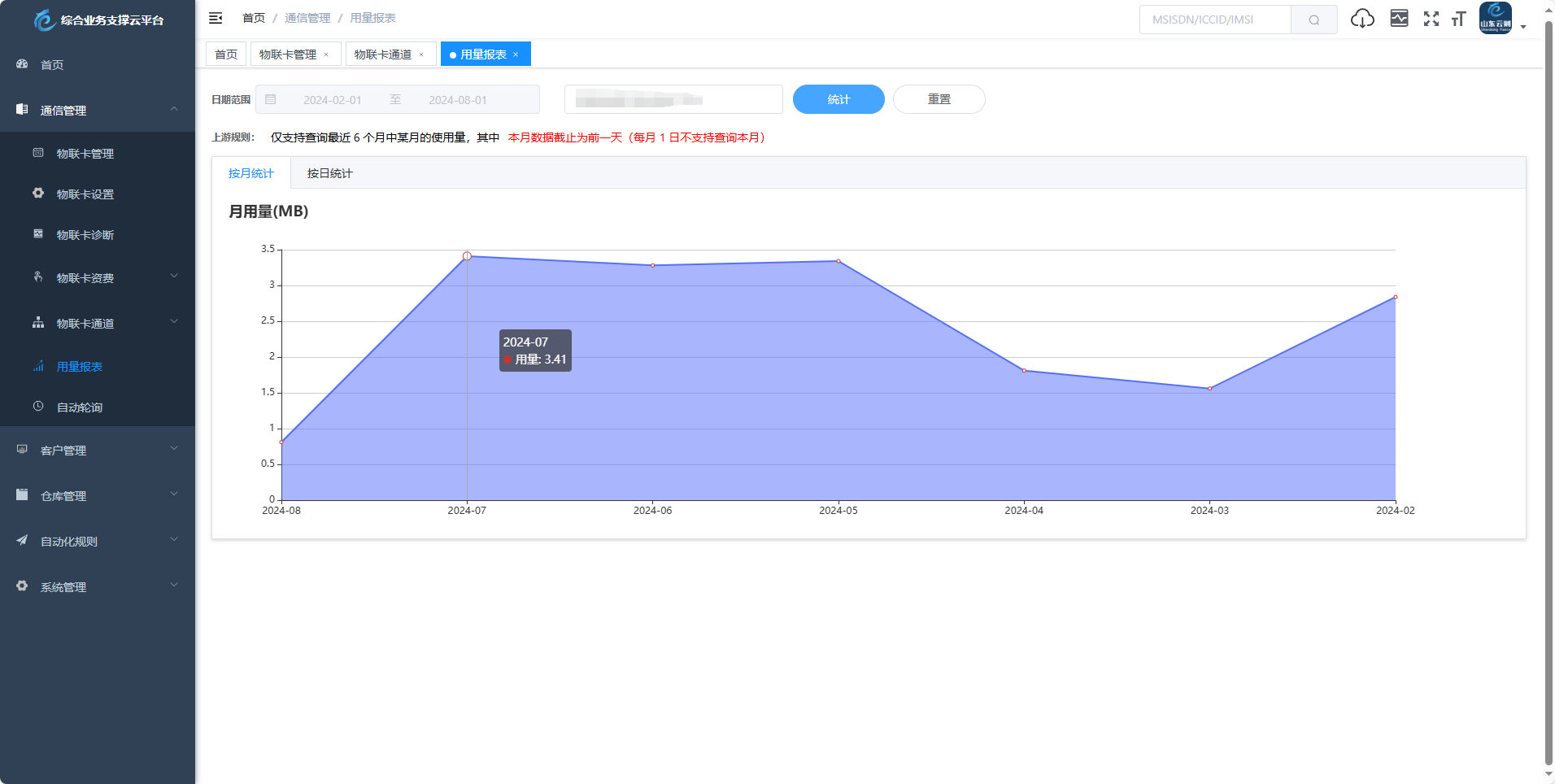The width and height of the screenshot is (1555, 784).
Task: Click the 物联卡设置 gear icon
Action: coord(38,194)
